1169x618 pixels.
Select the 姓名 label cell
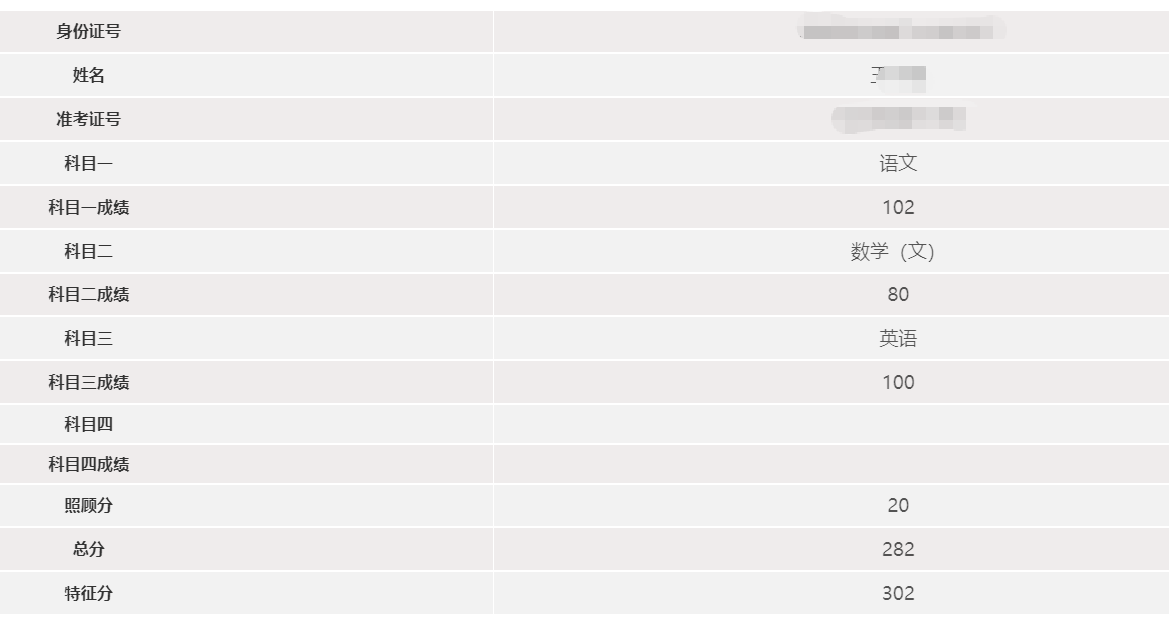(88, 76)
